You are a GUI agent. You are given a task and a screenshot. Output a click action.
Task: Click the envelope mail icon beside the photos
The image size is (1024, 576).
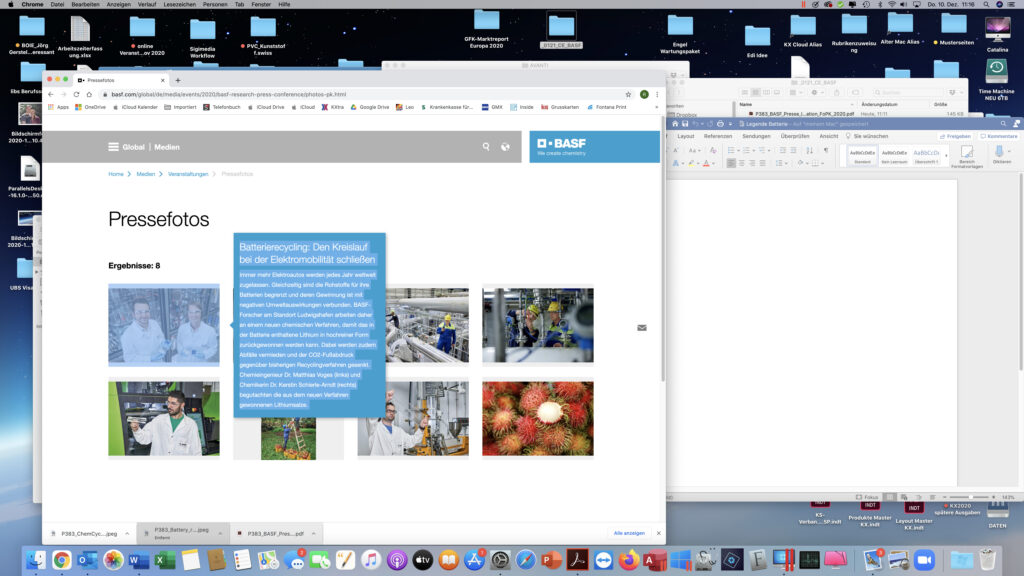point(641,327)
